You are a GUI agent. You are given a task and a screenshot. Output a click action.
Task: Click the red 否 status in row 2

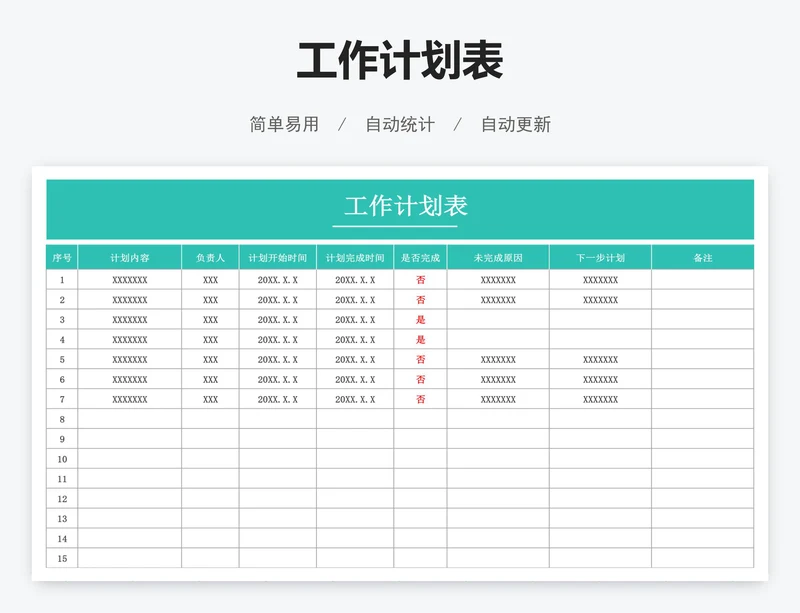pyautogui.click(x=420, y=300)
